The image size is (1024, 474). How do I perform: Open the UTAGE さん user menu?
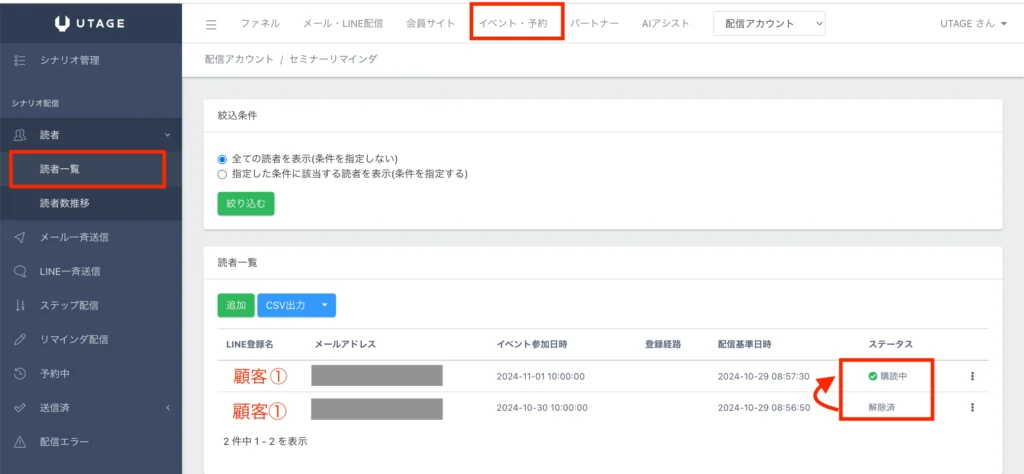tap(973, 24)
